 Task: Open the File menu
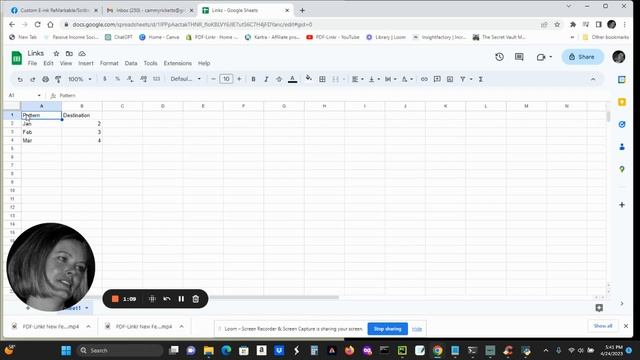[32, 63]
